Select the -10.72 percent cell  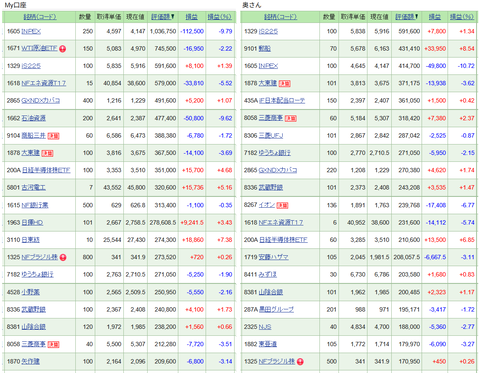click(466, 66)
